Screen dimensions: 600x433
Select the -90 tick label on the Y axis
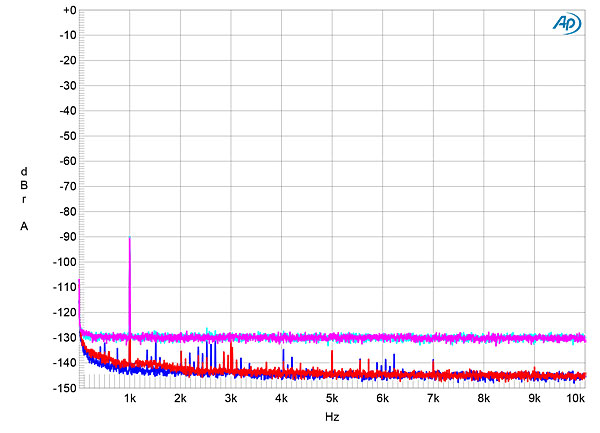pyautogui.click(x=66, y=237)
